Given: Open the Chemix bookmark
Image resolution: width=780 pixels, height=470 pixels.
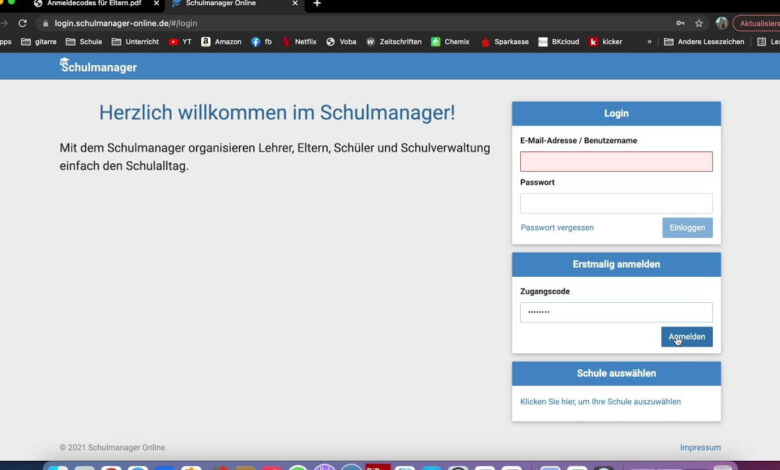Looking at the screenshot, I should 450,42.
